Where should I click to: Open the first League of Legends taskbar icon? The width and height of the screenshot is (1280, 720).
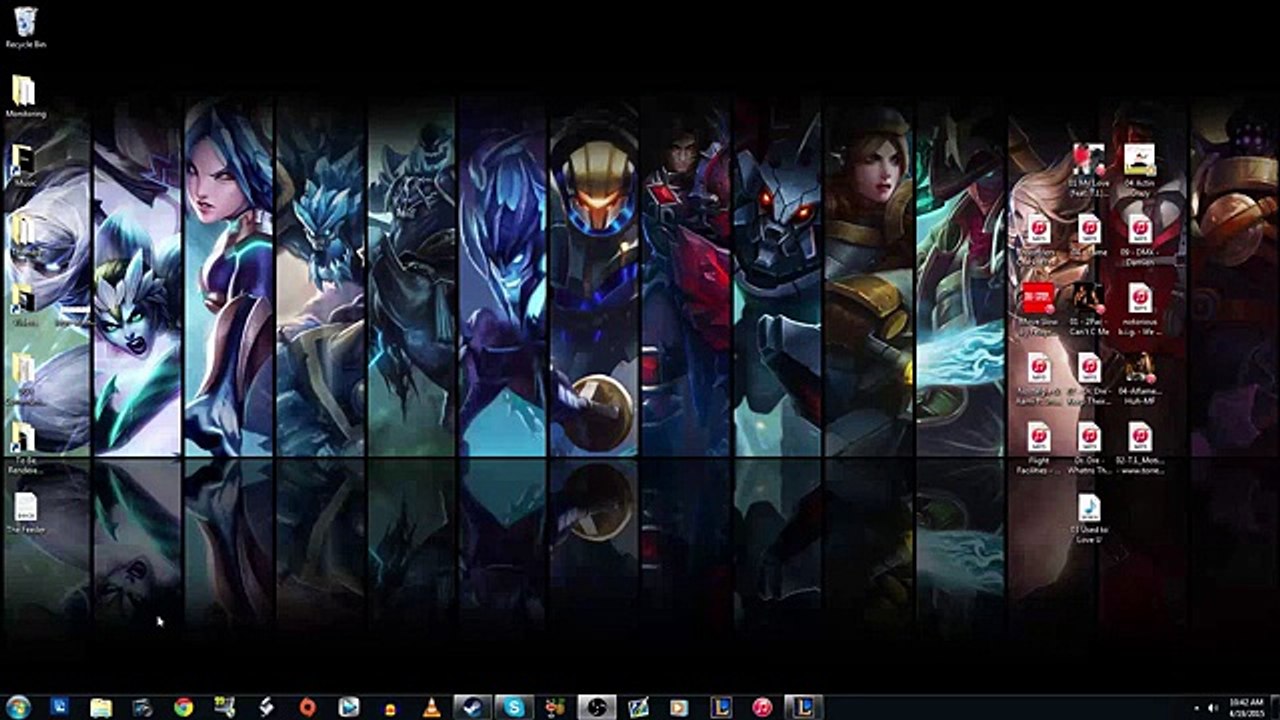pos(721,708)
